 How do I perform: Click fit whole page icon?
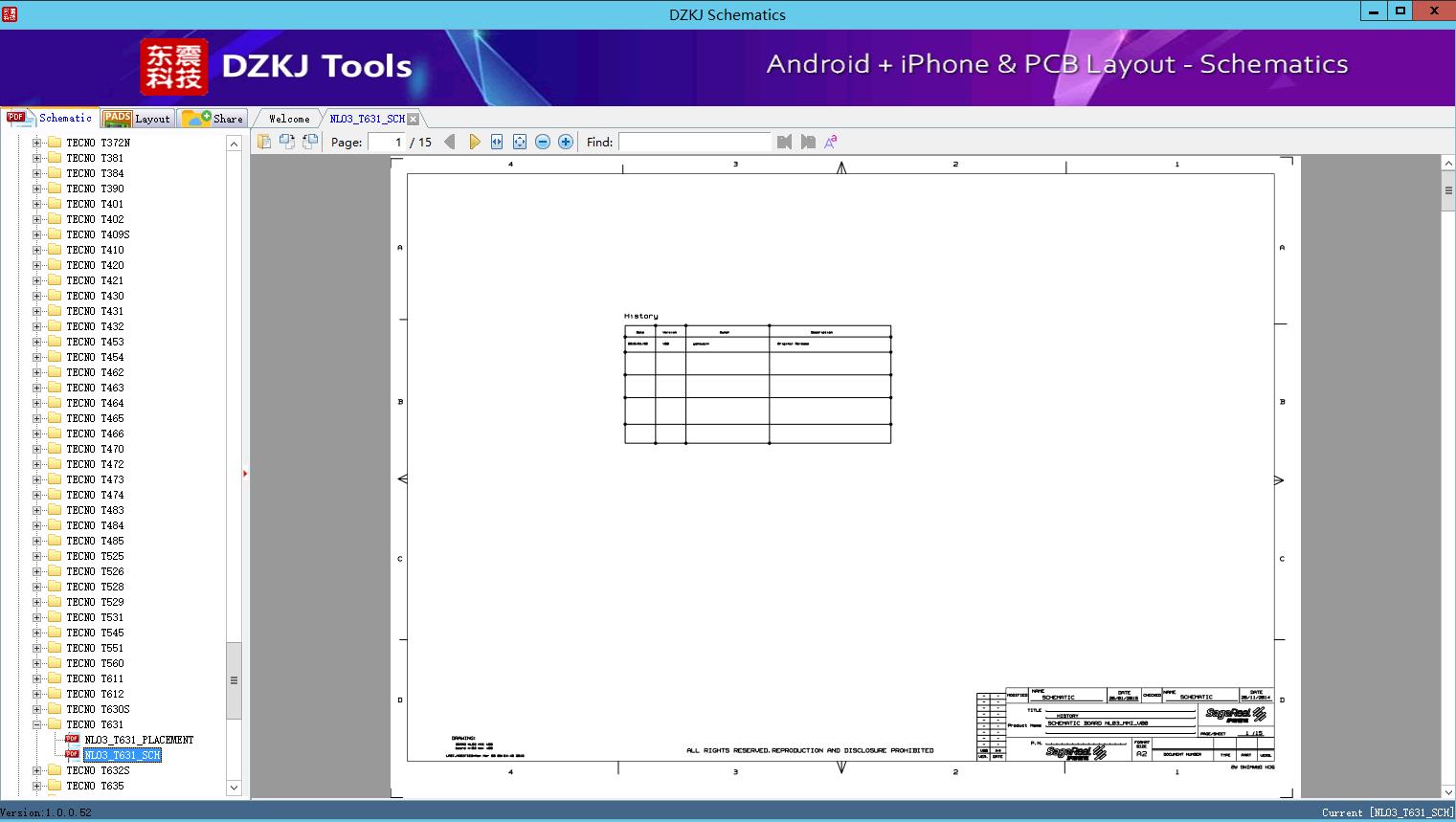point(520,142)
